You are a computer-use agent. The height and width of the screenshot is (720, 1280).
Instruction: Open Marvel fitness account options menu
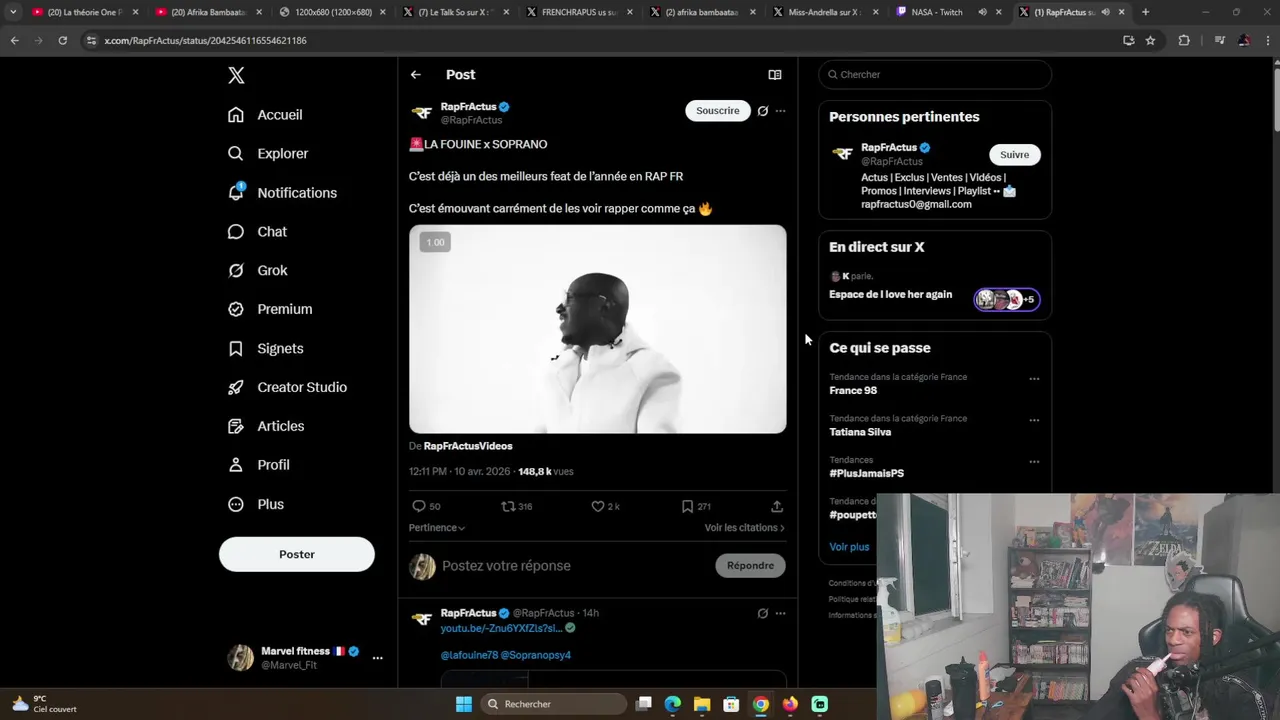tap(377, 658)
